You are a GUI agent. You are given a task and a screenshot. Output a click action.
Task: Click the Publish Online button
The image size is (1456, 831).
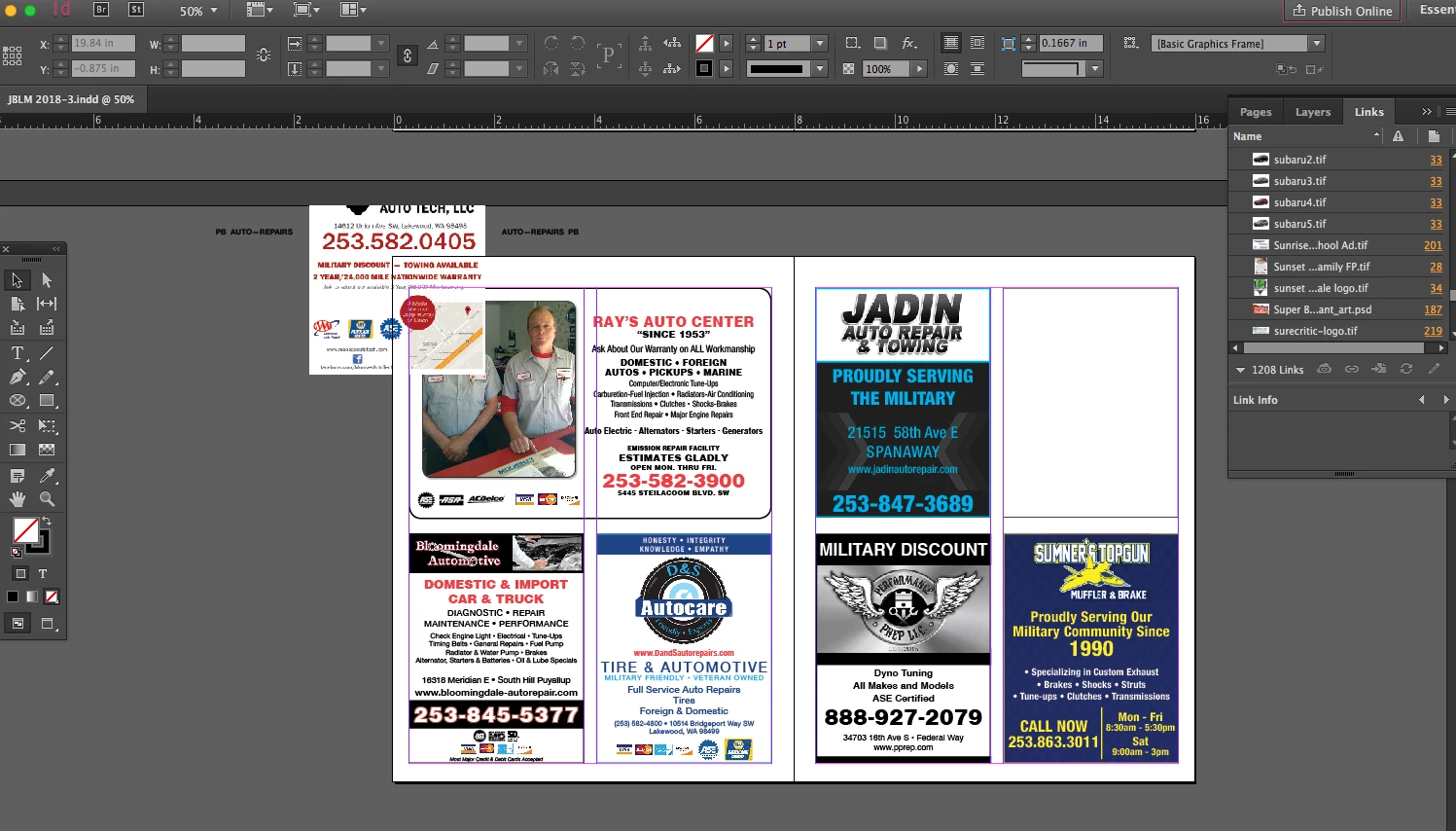click(1341, 11)
